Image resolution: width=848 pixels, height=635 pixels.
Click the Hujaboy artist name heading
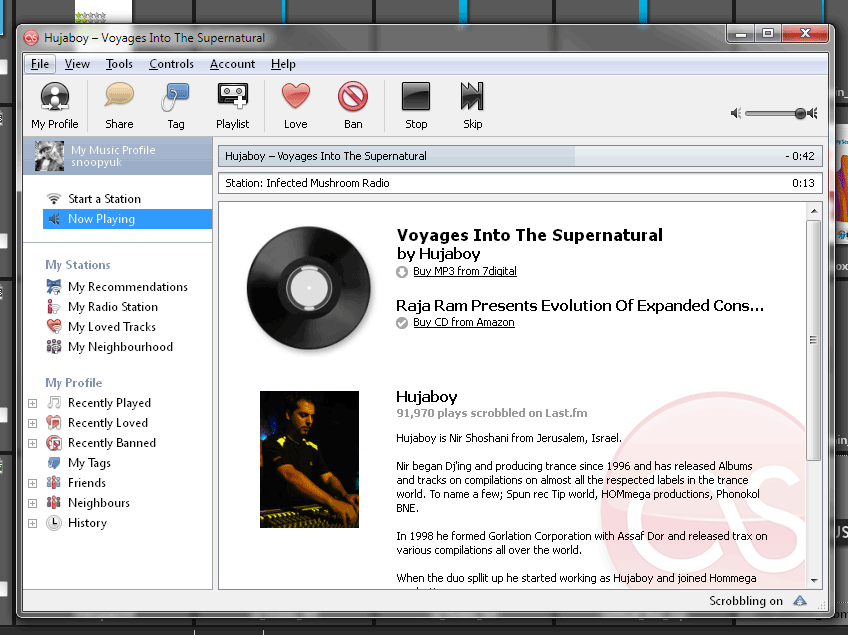point(427,396)
